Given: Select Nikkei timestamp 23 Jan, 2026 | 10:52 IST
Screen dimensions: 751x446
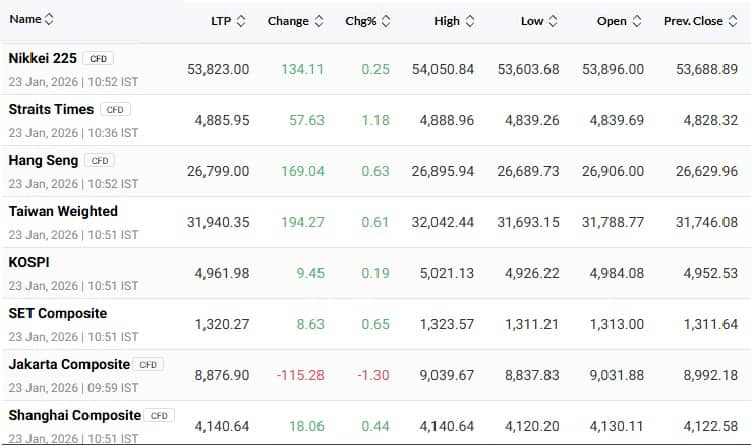Looking at the screenshot, I should click(73, 82).
